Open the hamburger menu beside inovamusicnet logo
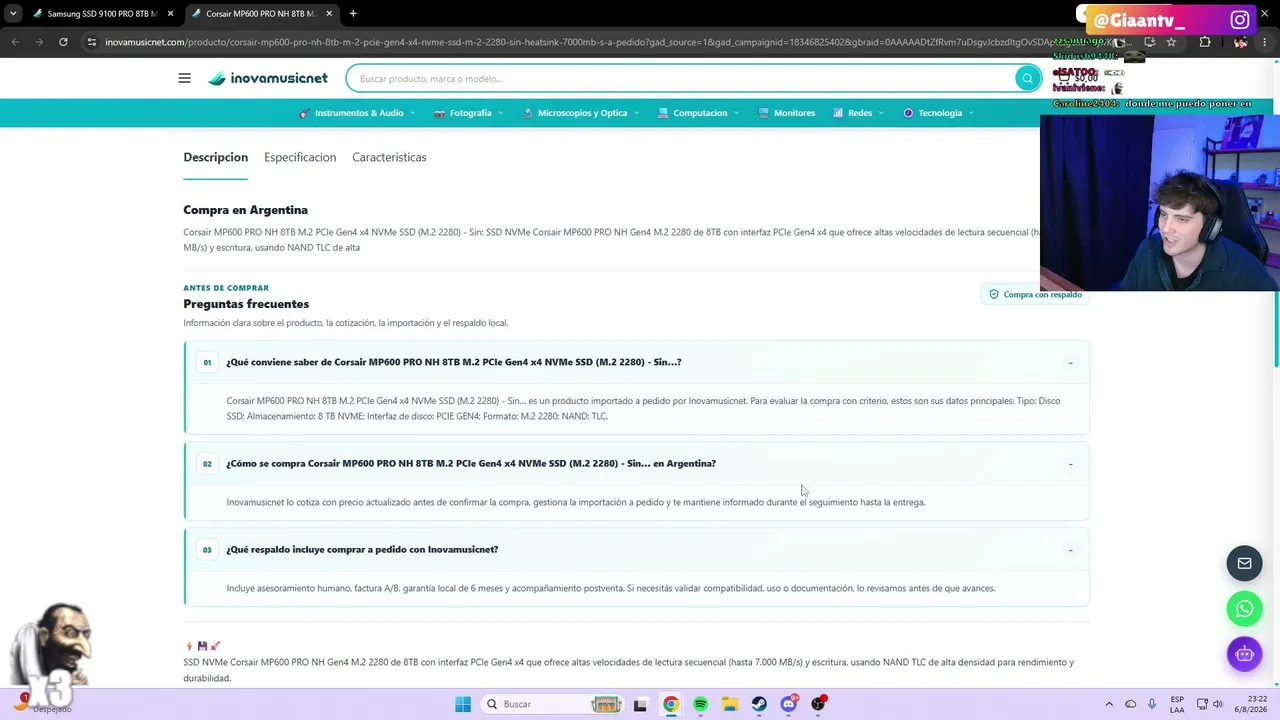Image resolution: width=1280 pixels, height=720 pixels. click(184, 78)
